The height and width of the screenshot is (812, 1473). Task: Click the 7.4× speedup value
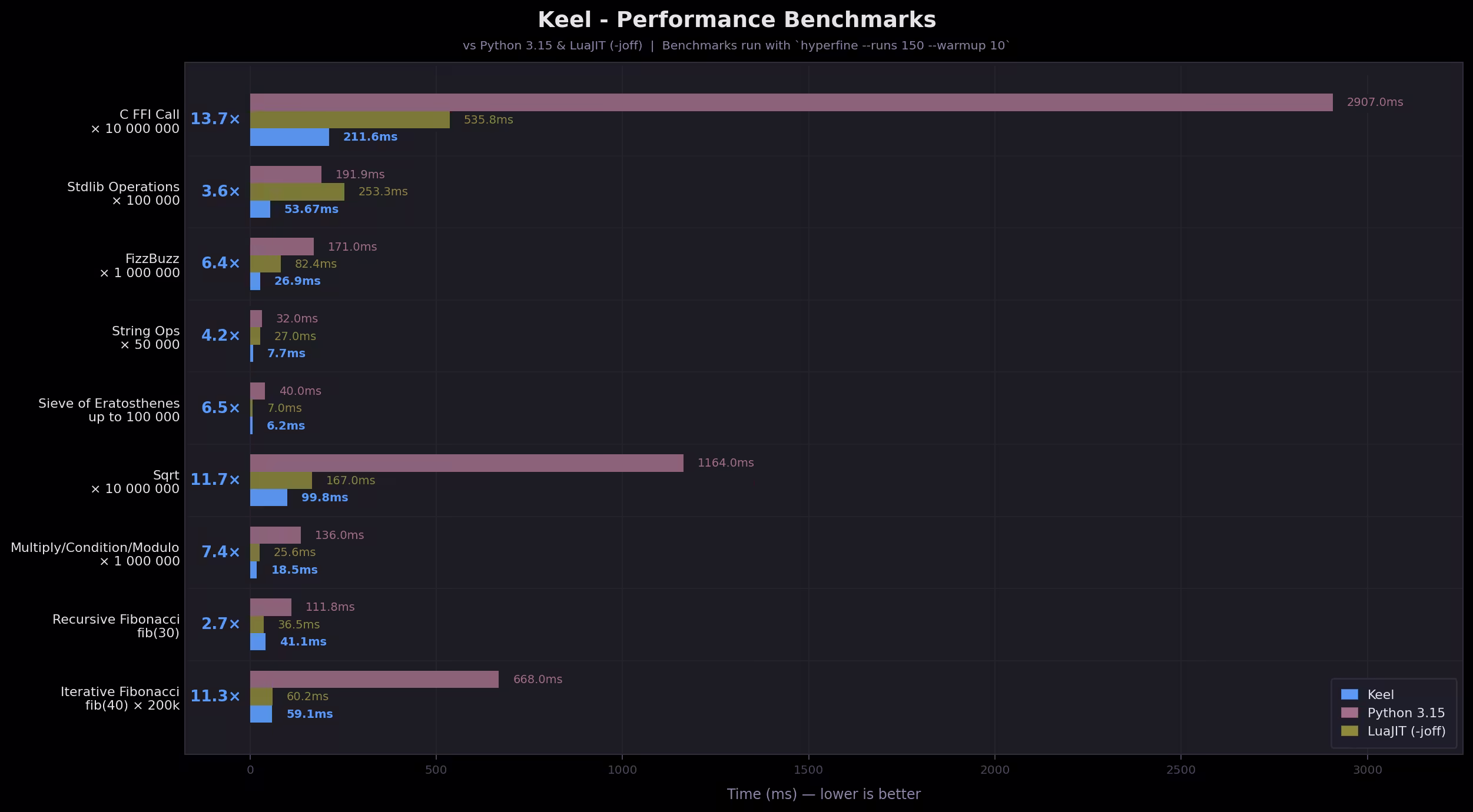point(221,552)
